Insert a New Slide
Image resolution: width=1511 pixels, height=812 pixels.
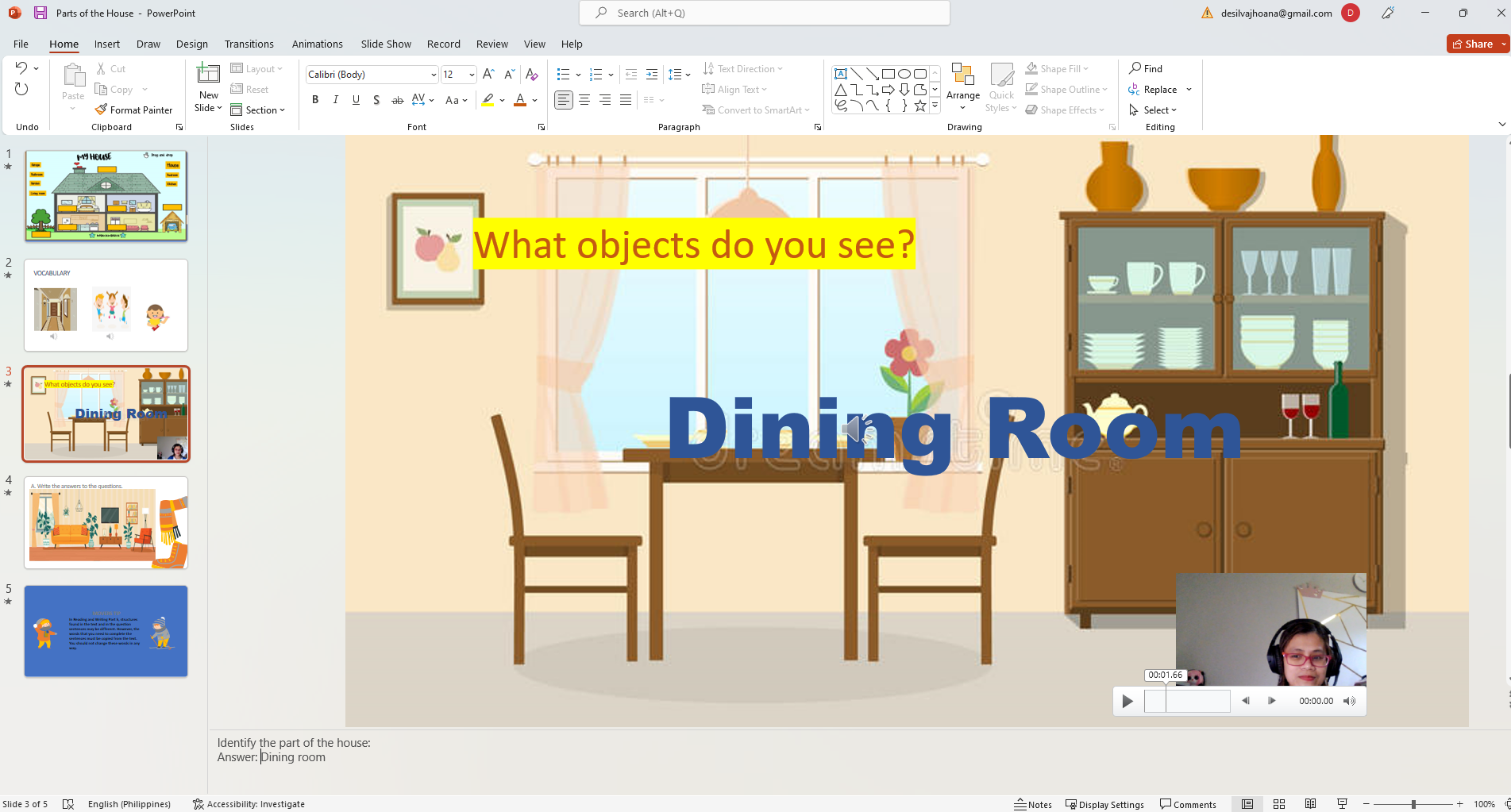pos(208,87)
